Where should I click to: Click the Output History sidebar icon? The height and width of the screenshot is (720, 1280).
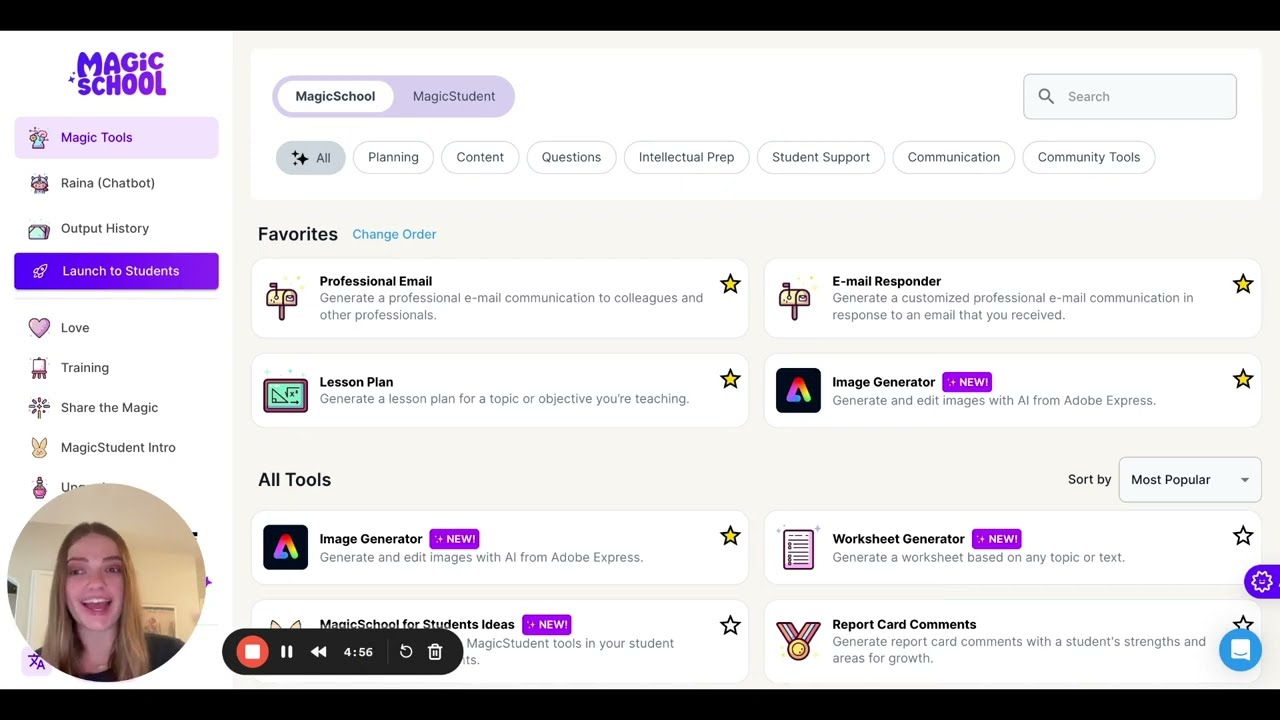tap(39, 229)
